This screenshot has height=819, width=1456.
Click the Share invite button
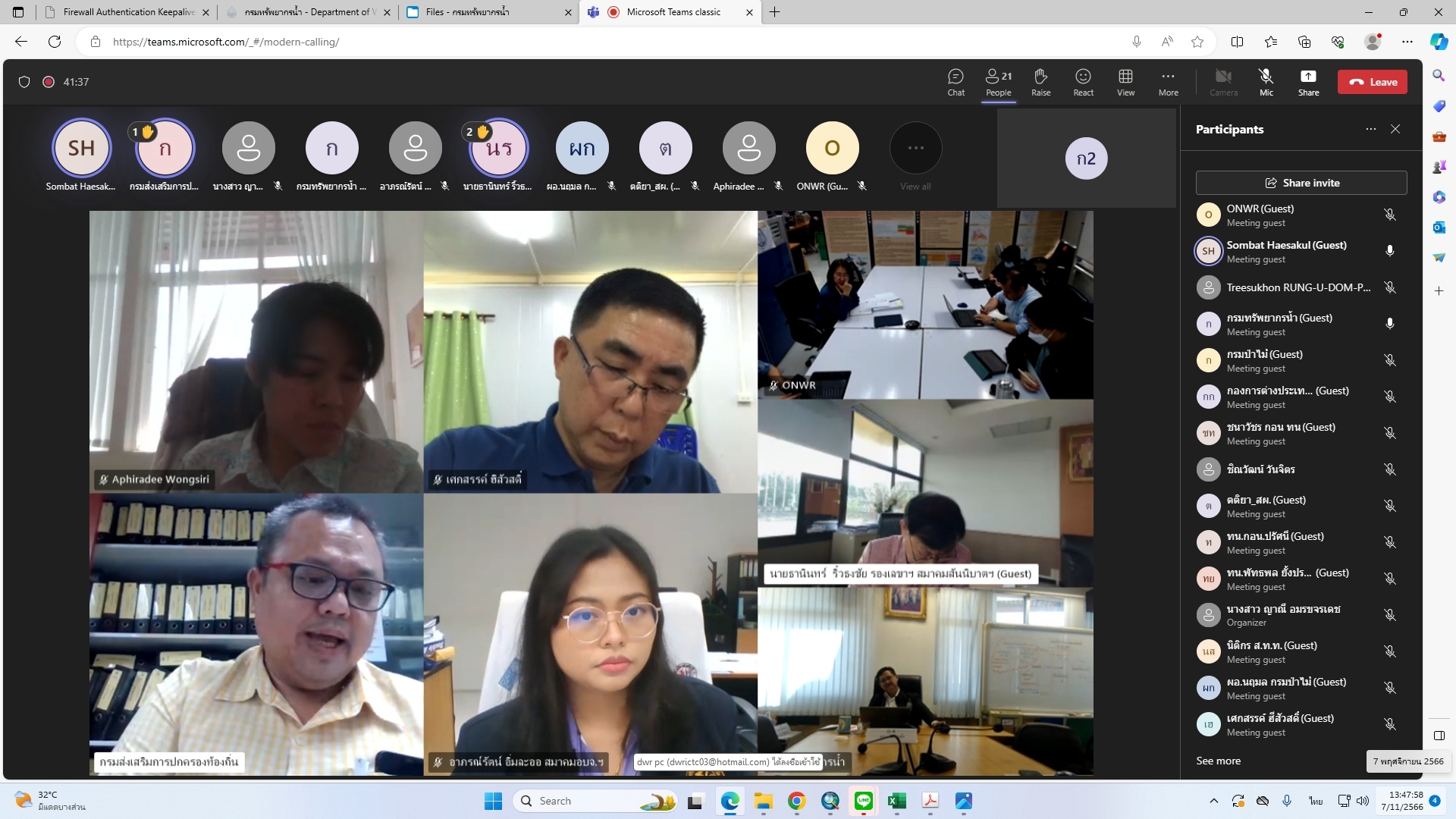(1301, 183)
